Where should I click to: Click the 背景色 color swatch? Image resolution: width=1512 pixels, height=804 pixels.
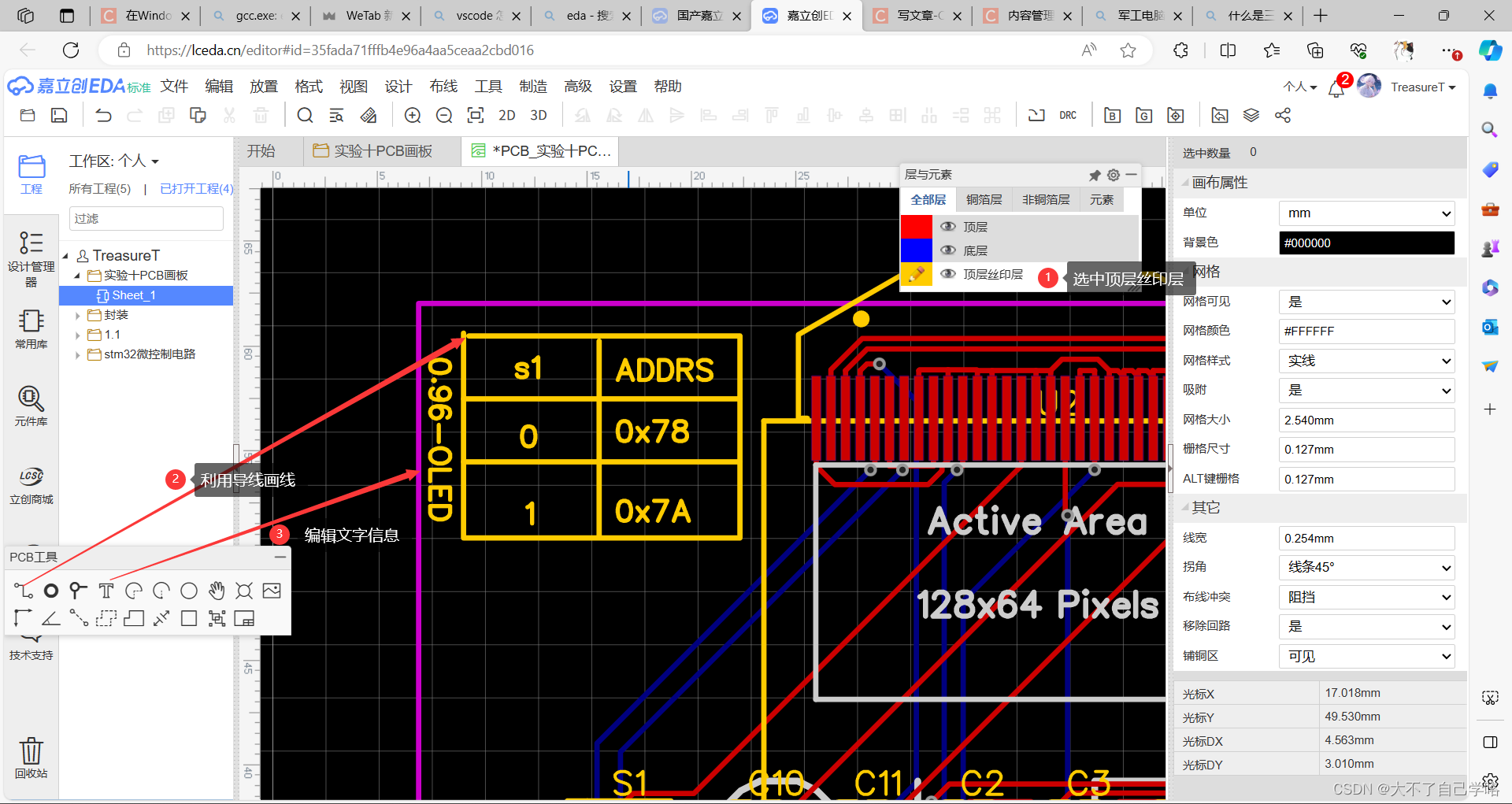1366,243
